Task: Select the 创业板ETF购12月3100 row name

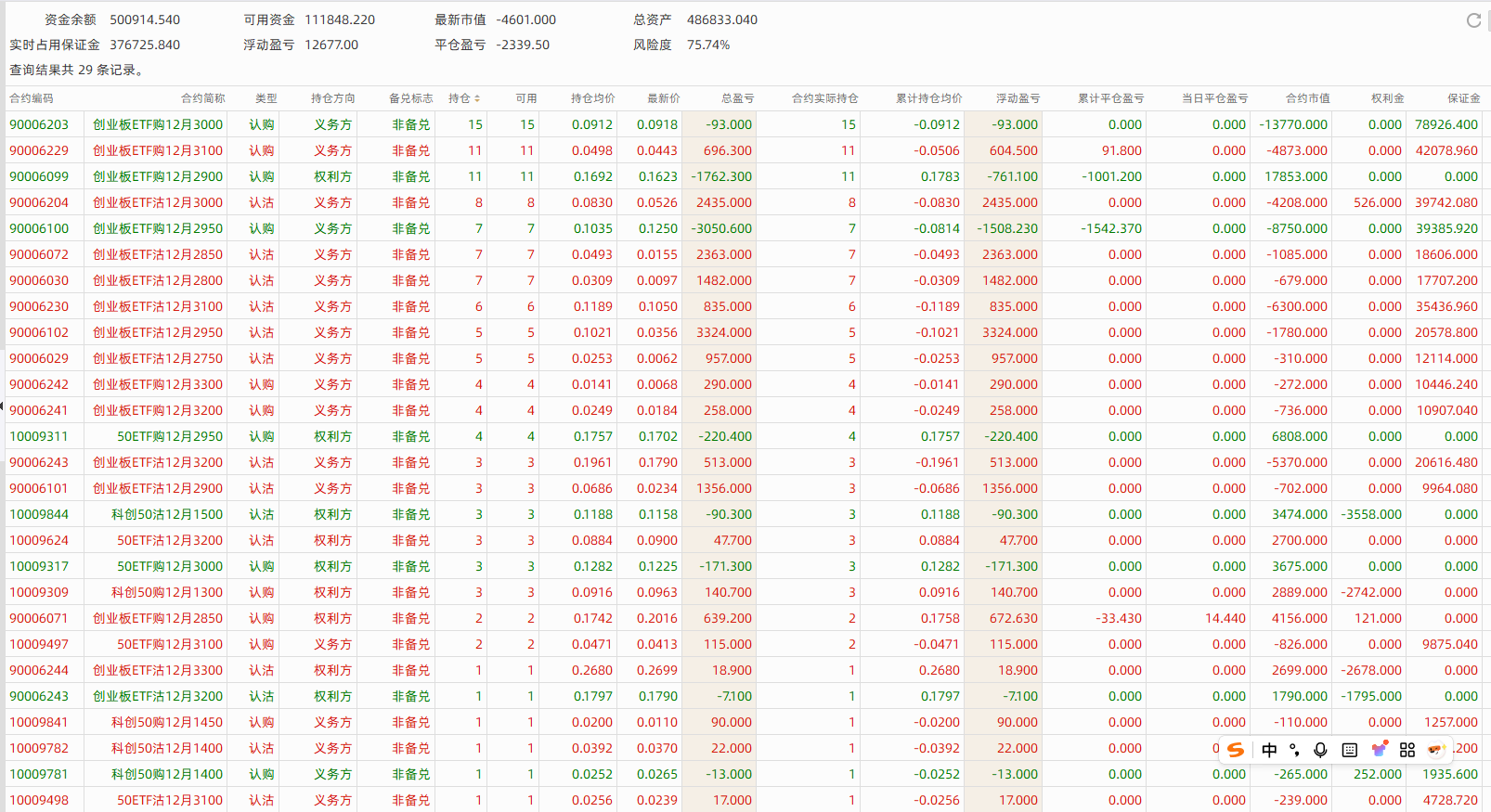Action: [157, 150]
